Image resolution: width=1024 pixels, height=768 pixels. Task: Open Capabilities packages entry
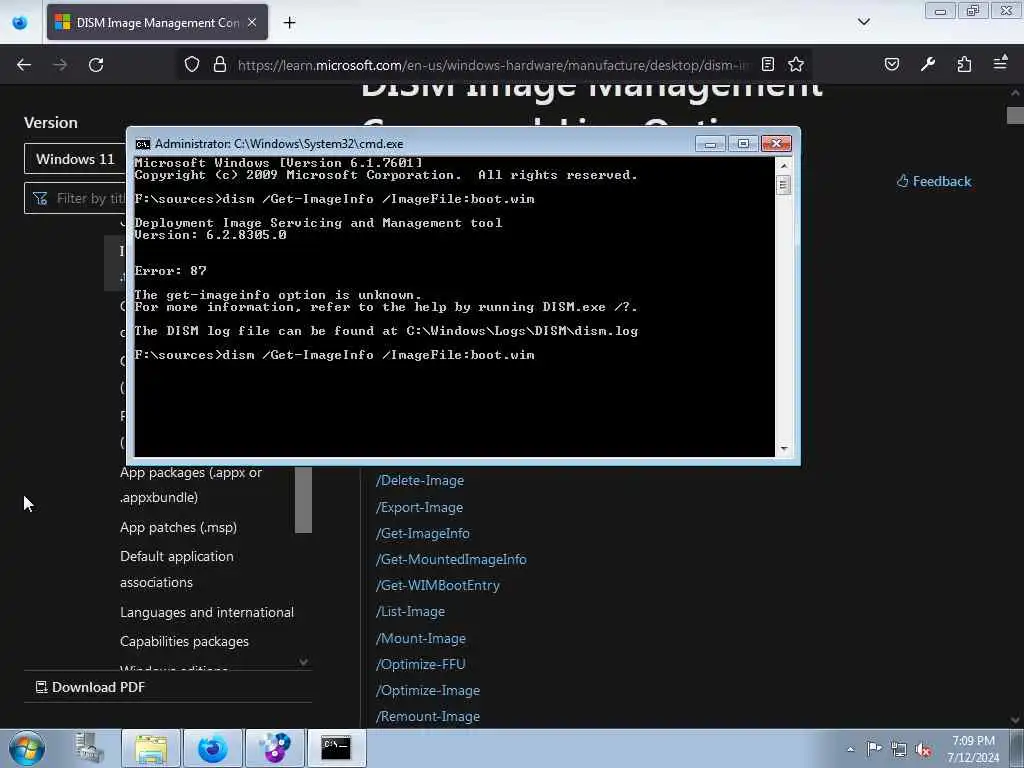coord(184,641)
